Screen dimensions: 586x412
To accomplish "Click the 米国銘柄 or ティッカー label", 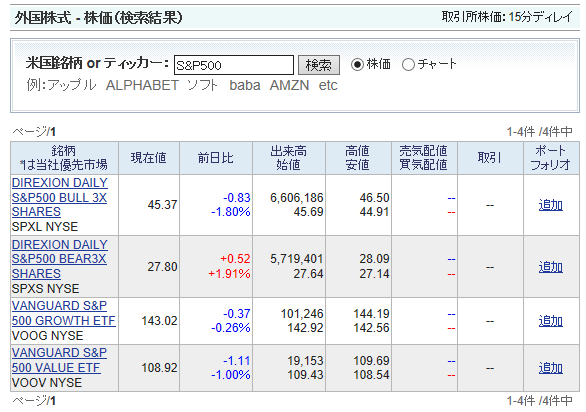I will pyautogui.click(x=97, y=63).
